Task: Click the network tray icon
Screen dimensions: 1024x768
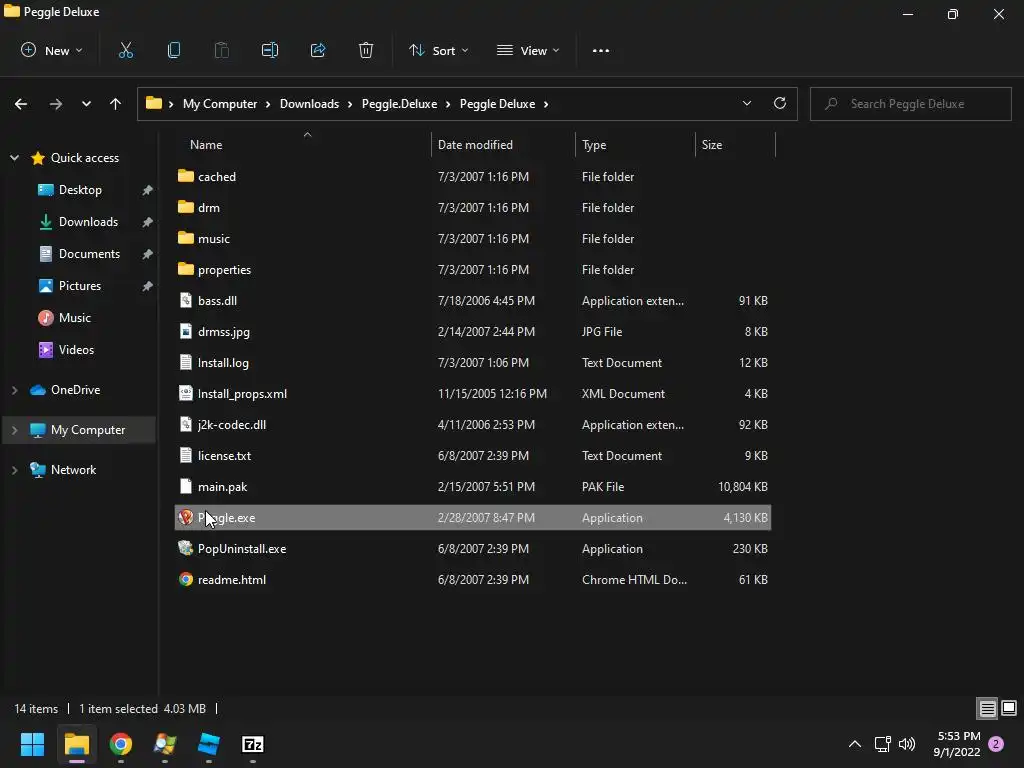Action: pyautogui.click(x=882, y=744)
